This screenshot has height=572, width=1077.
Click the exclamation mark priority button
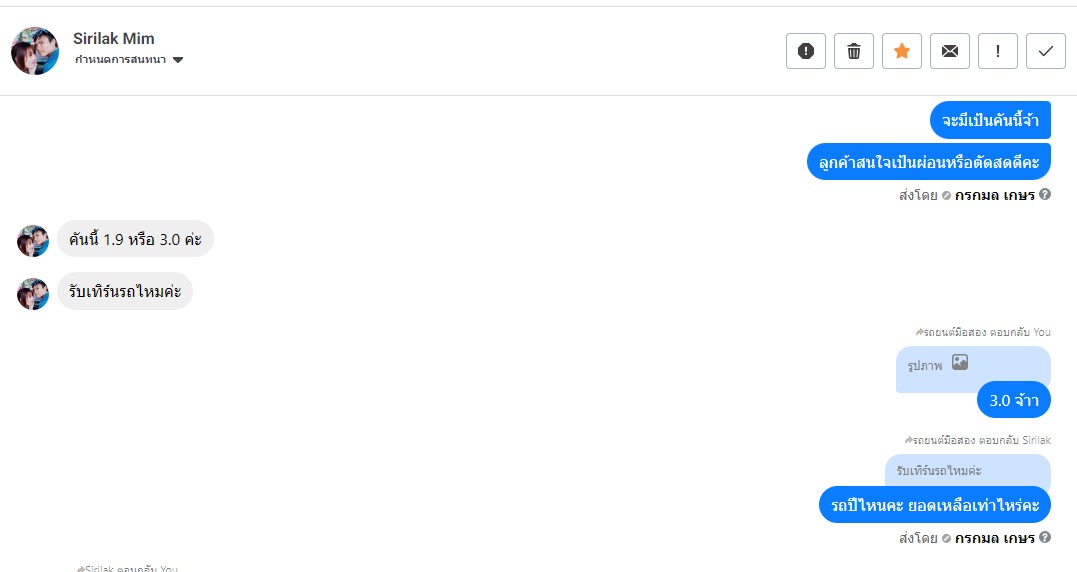click(998, 51)
